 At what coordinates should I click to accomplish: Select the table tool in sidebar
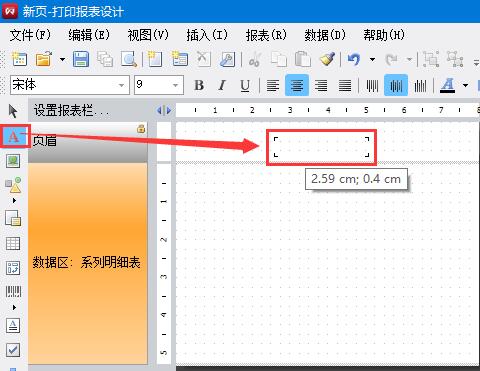click(13, 244)
